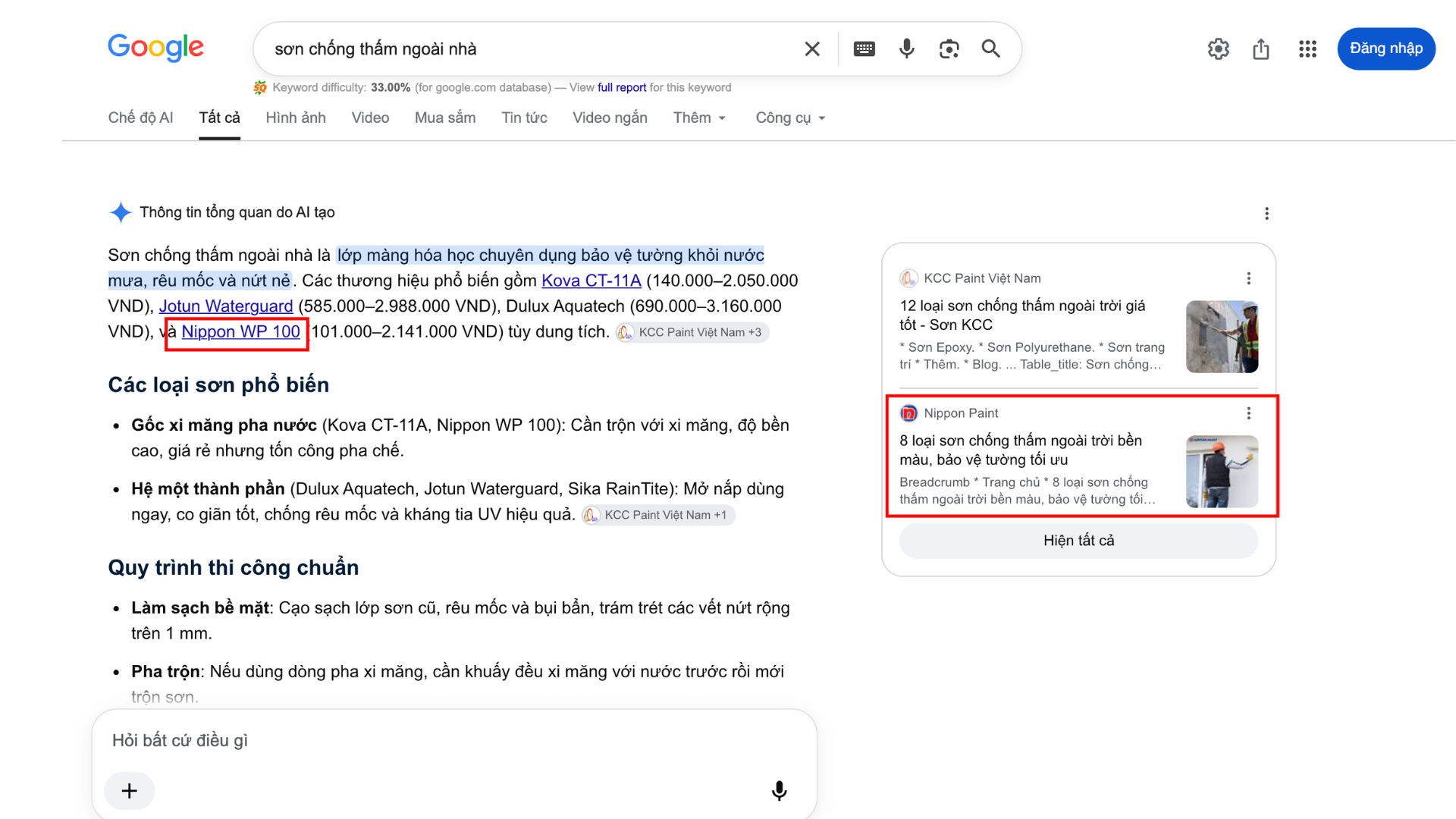Switch to the Chế độ AI tab
The width and height of the screenshot is (1456, 819).
[140, 118]
